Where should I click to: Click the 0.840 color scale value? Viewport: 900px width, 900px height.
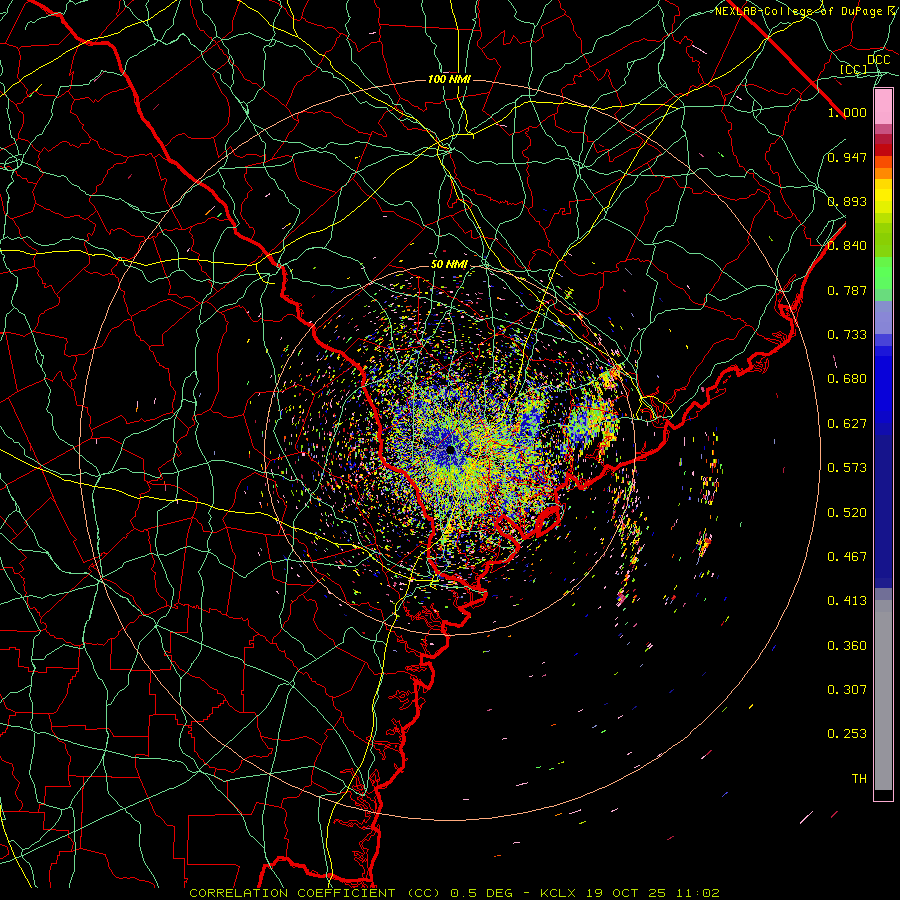pos(847,246)
